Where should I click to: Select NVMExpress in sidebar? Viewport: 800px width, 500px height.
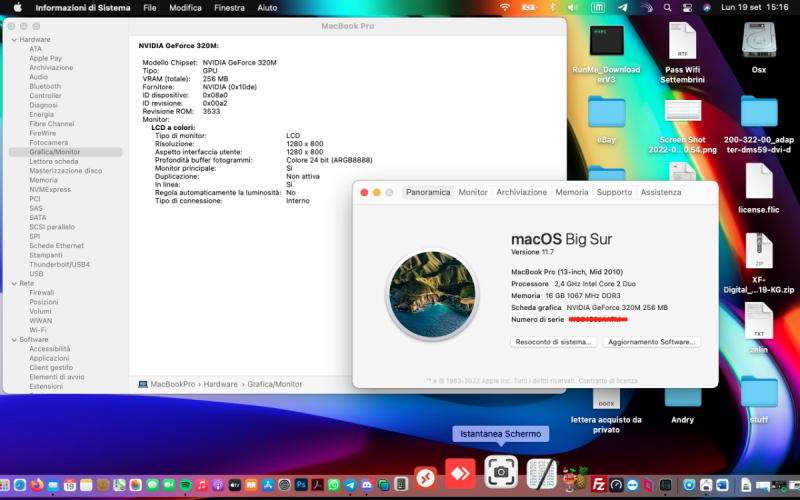pos(50,189)
